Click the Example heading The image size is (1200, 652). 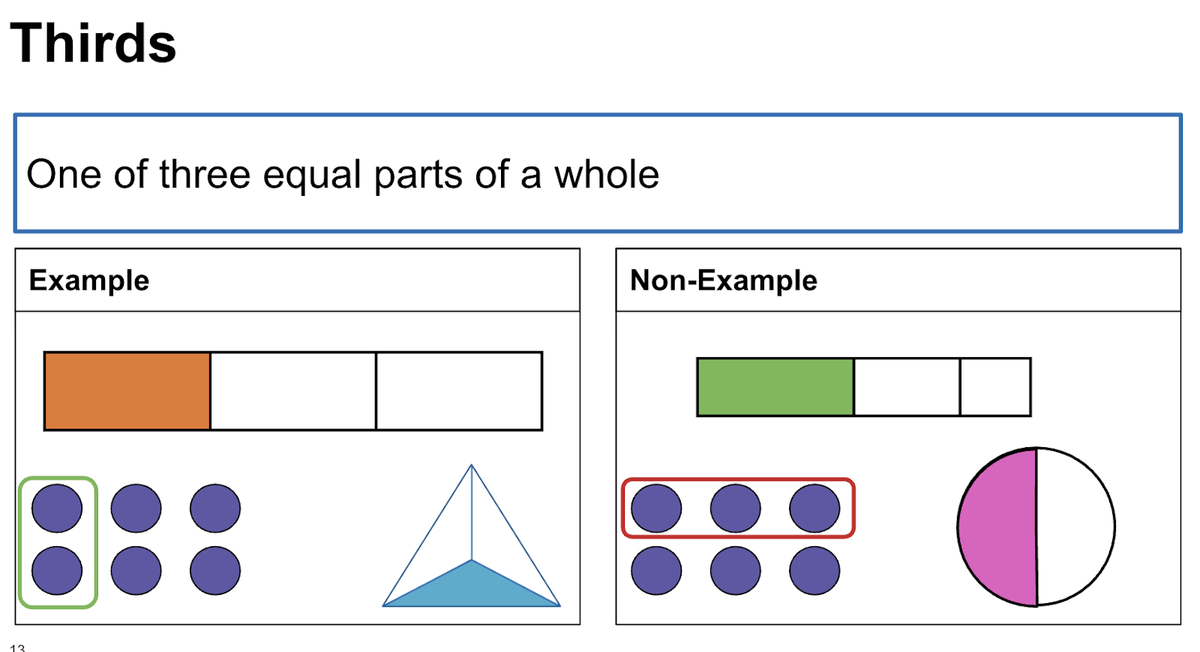[89, 280]
